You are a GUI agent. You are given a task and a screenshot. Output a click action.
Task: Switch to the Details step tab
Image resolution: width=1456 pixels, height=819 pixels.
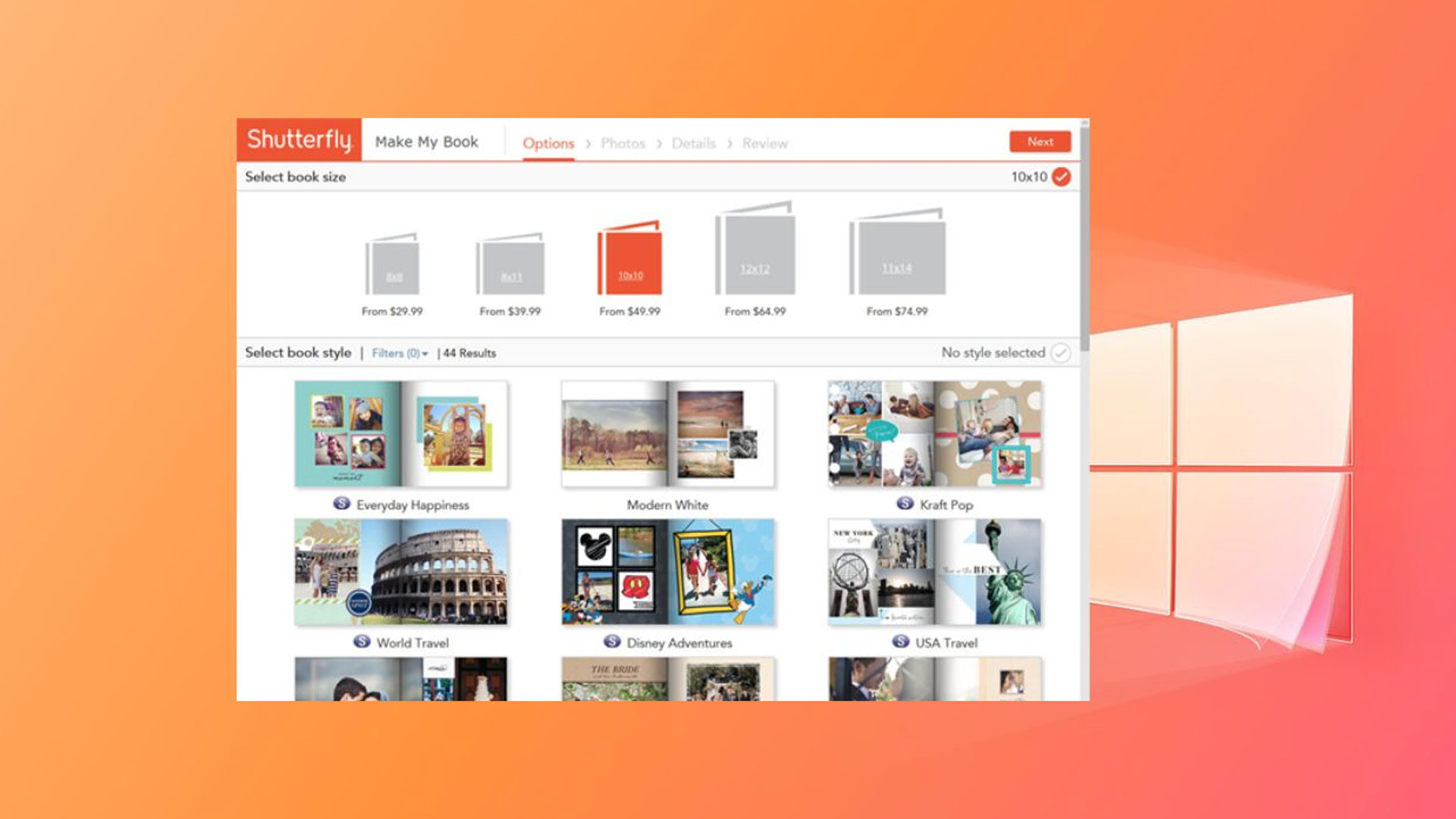coord(693,143)
